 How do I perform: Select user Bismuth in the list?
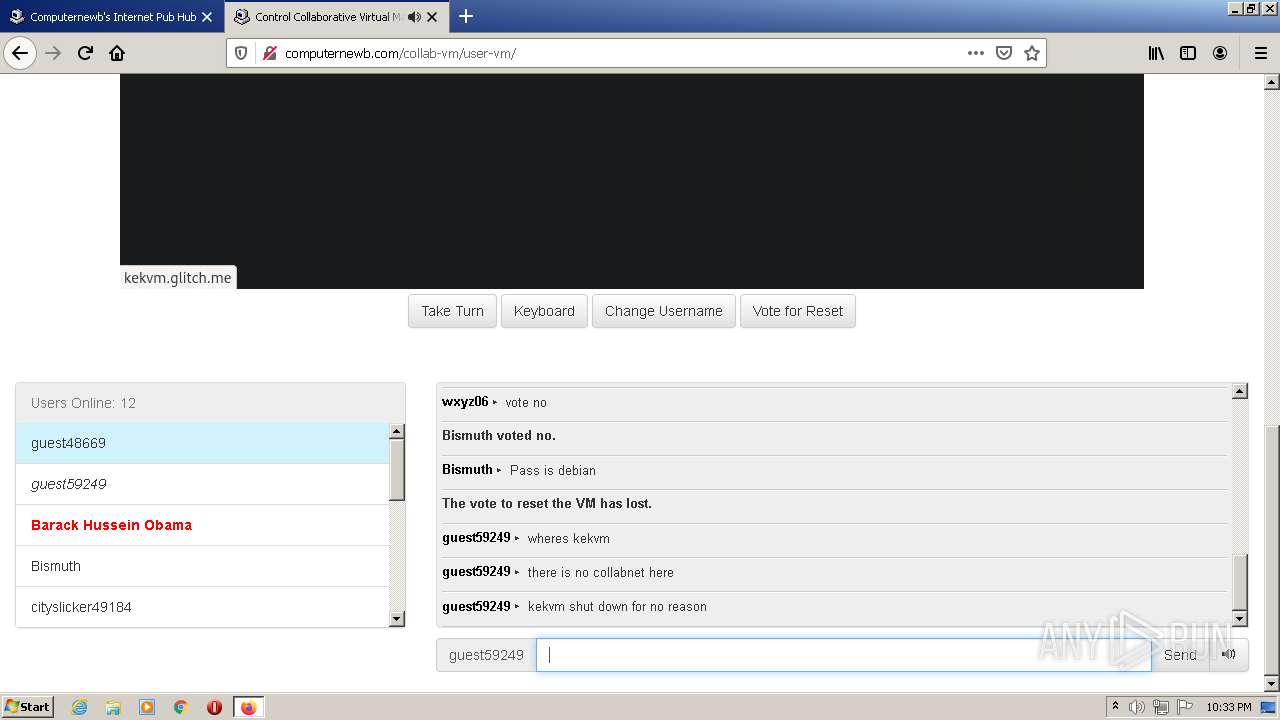[x=202, y=566]
